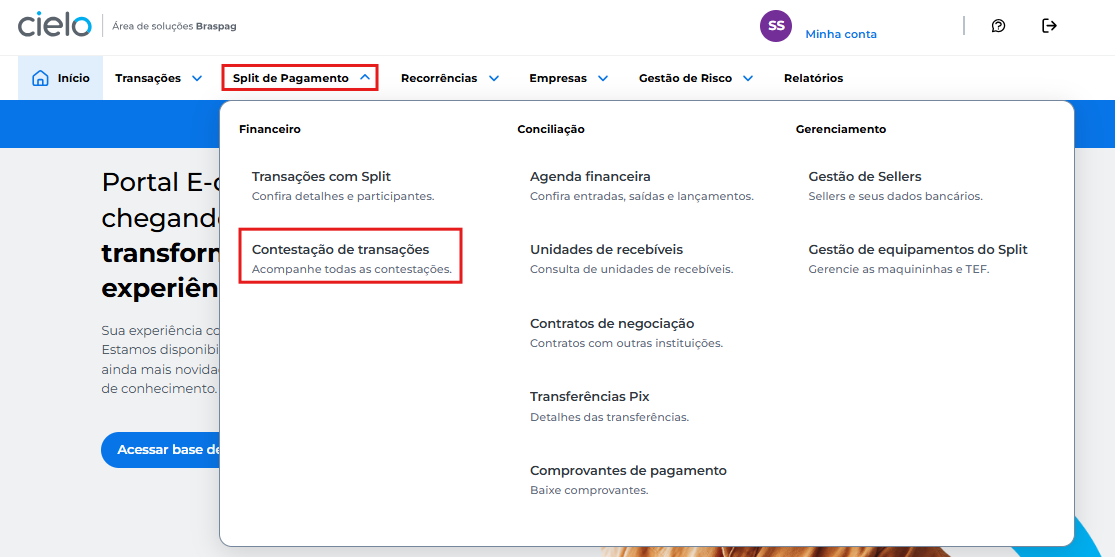
Task: Open the help chat icon
Action: [x=998, y=26]
